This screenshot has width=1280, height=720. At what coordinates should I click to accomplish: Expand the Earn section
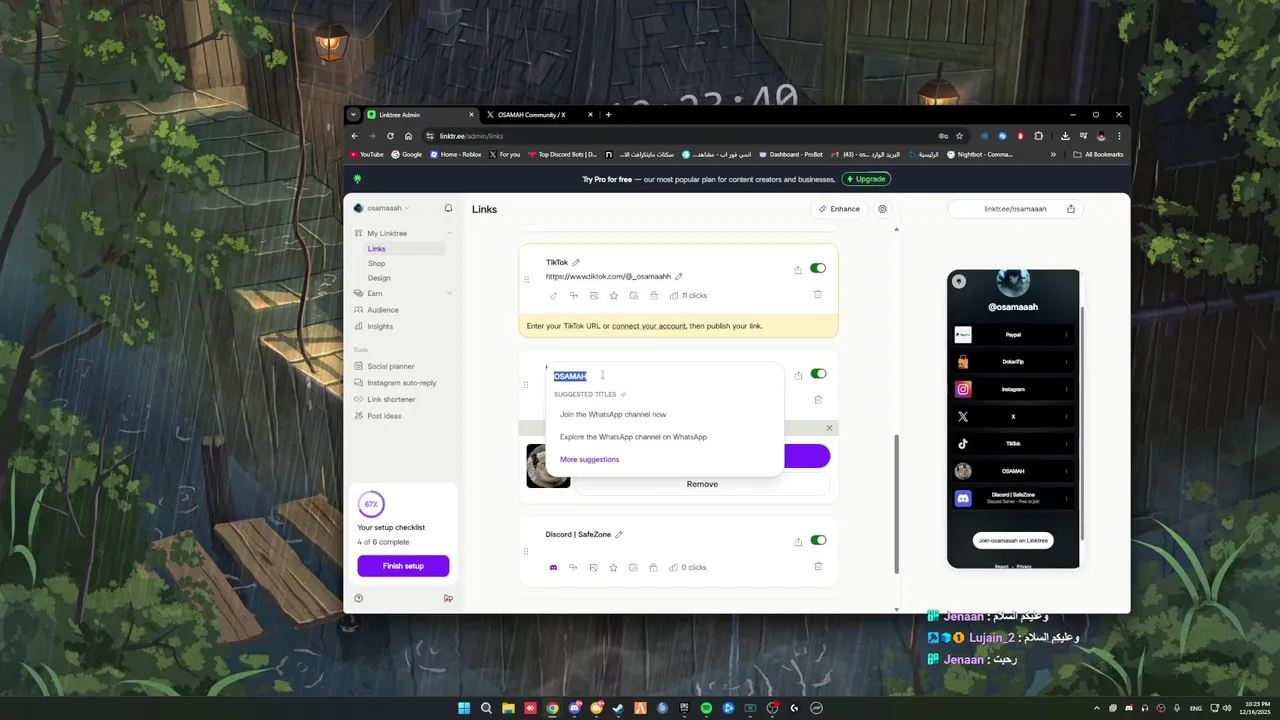click(449, 293)
